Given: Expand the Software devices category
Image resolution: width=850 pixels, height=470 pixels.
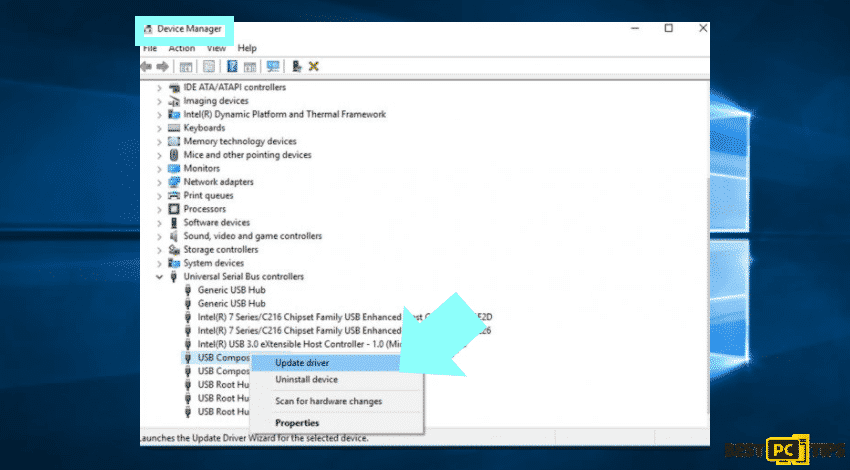Looking at the screenshot, I should (159, 223).
